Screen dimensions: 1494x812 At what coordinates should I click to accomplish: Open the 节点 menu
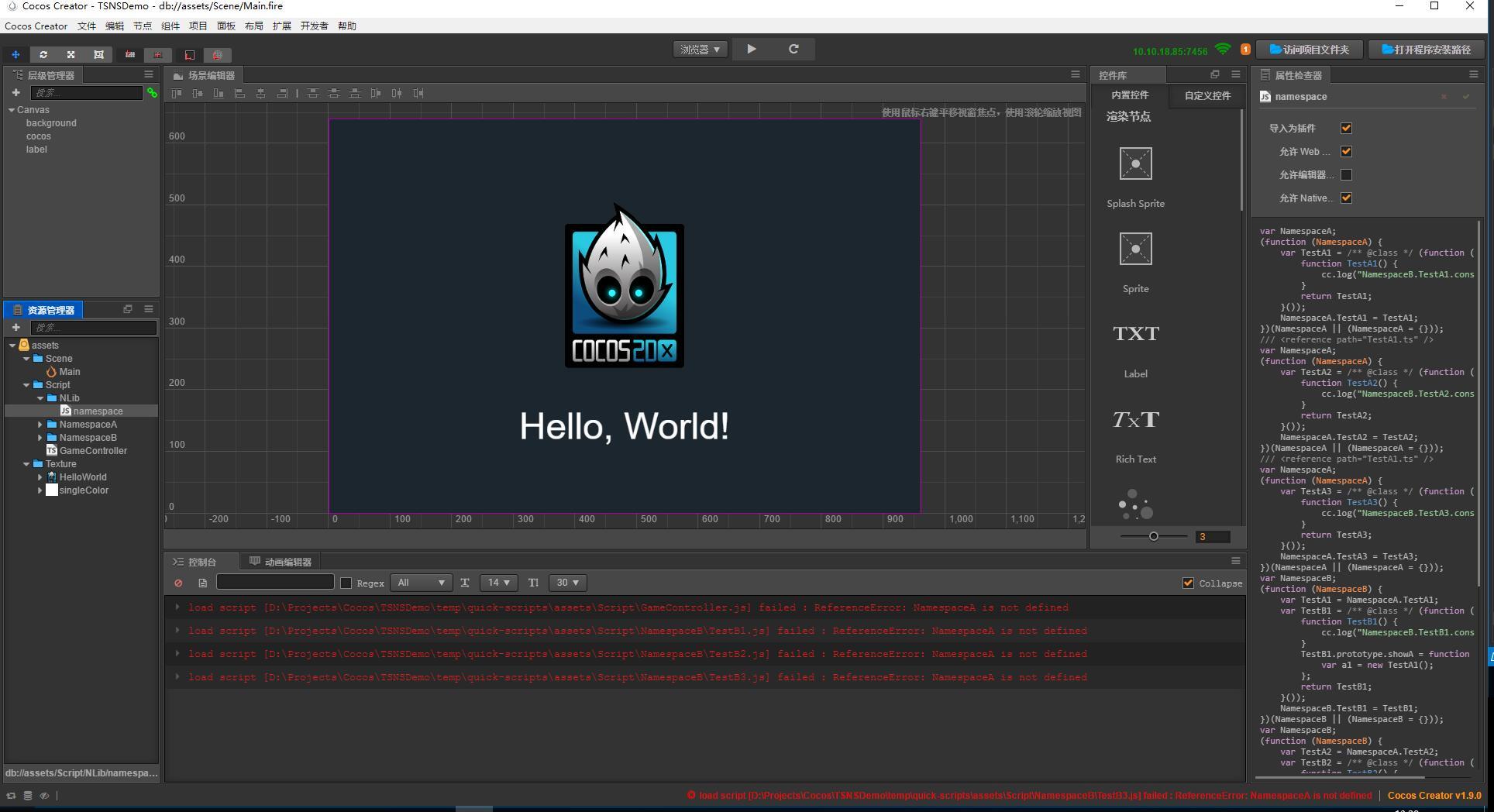pyautogui.click(x=143, y=26)
